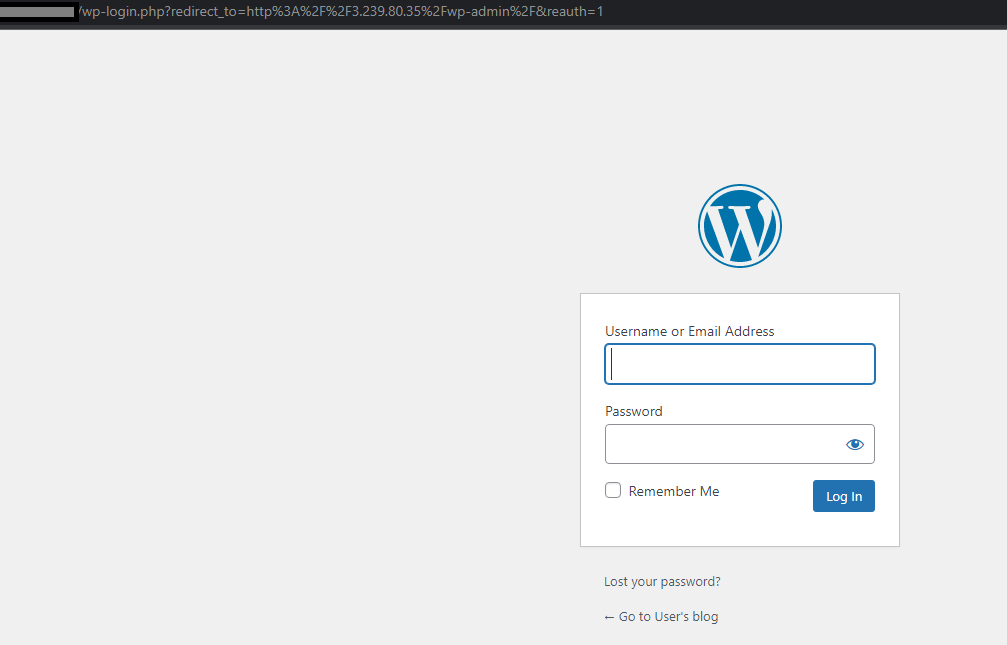The image size is (1007, 645).
Task: Click the WordPress logo
Action: [740, 226]
